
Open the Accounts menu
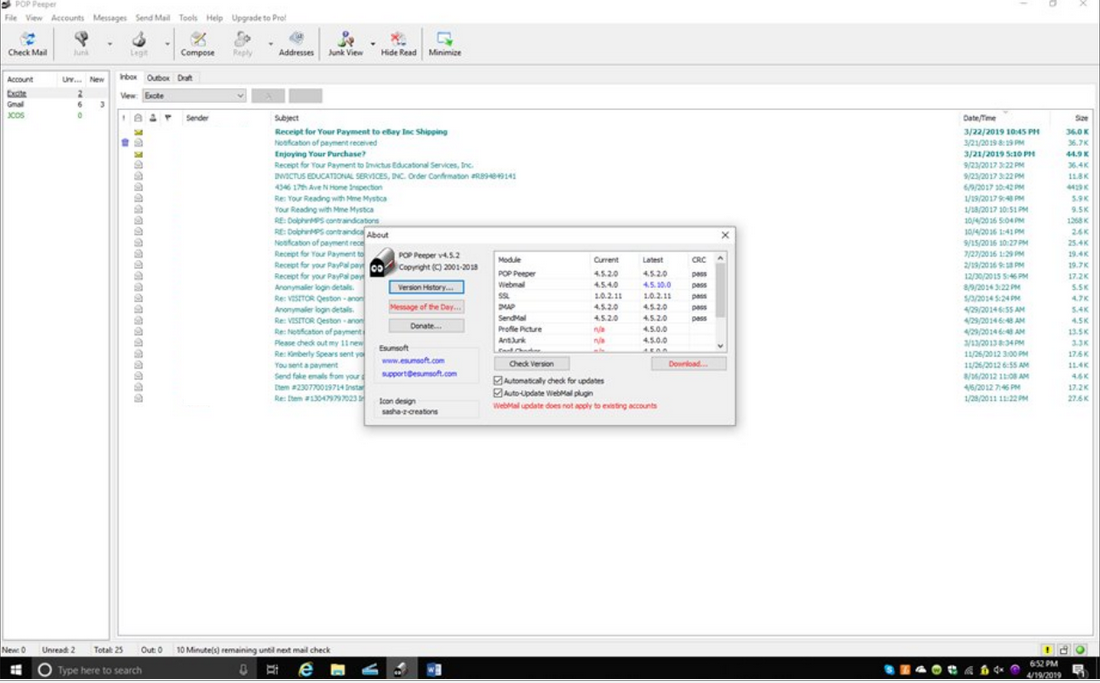(x=67, y=18)
